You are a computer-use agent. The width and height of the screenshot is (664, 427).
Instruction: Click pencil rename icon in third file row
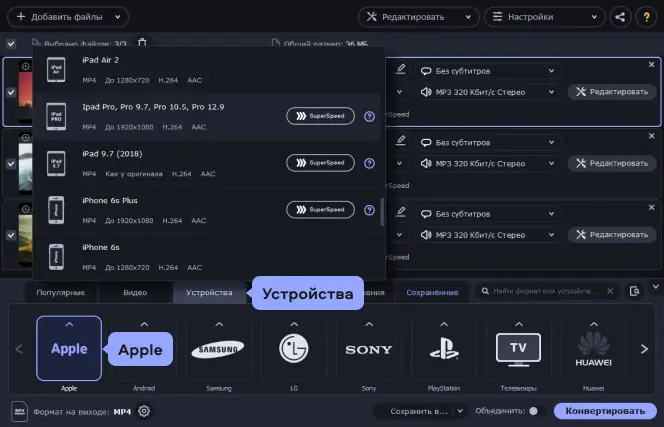pos(400,211)
